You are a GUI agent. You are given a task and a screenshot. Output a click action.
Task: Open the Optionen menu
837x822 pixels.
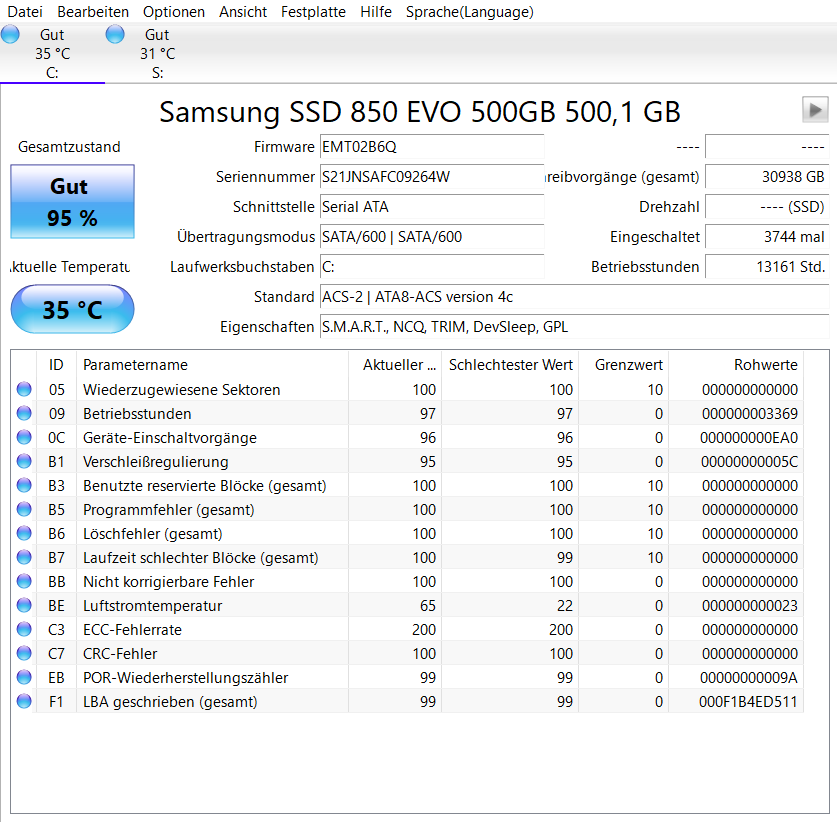click(173, 12)
